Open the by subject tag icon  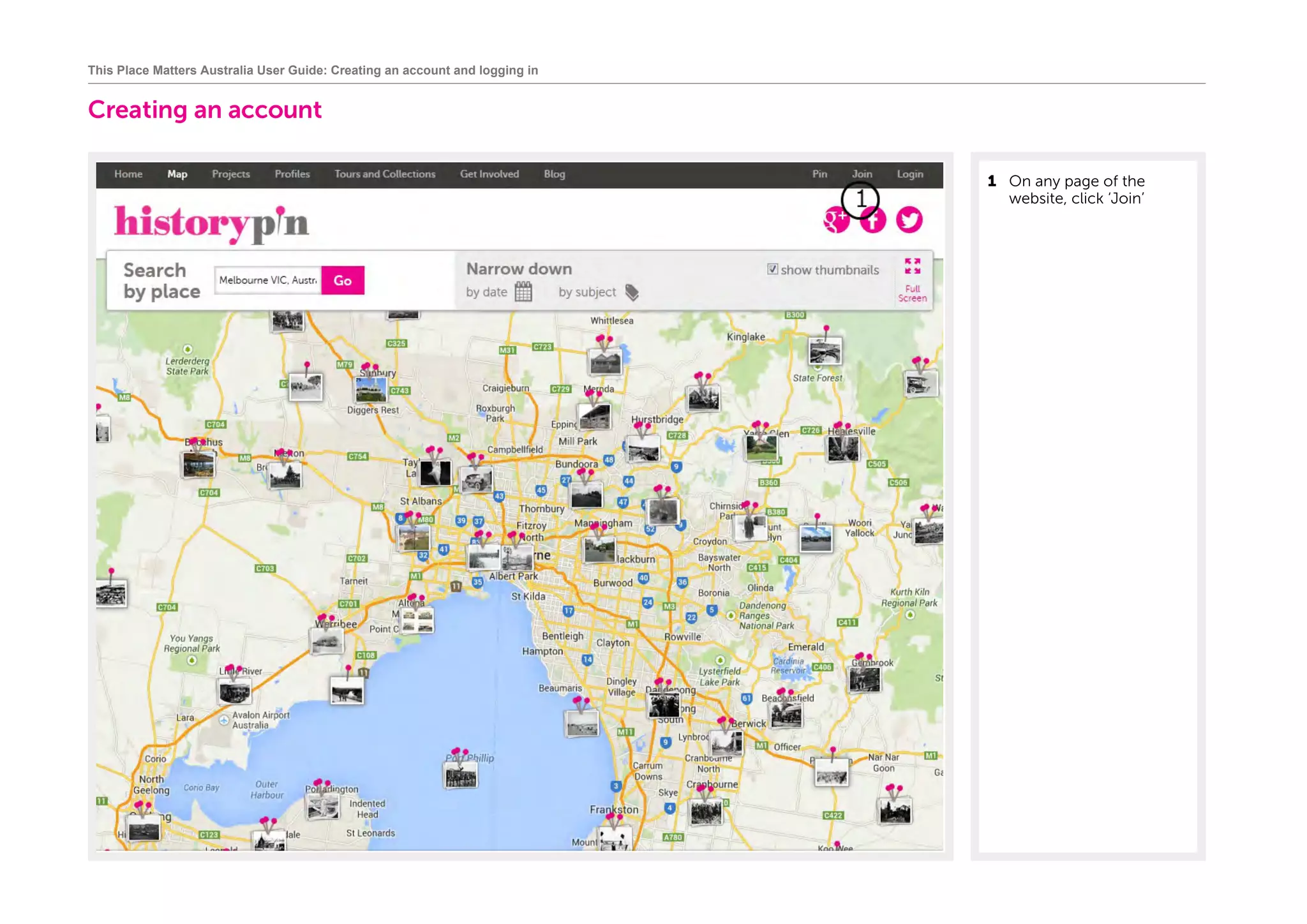point(632,292)
